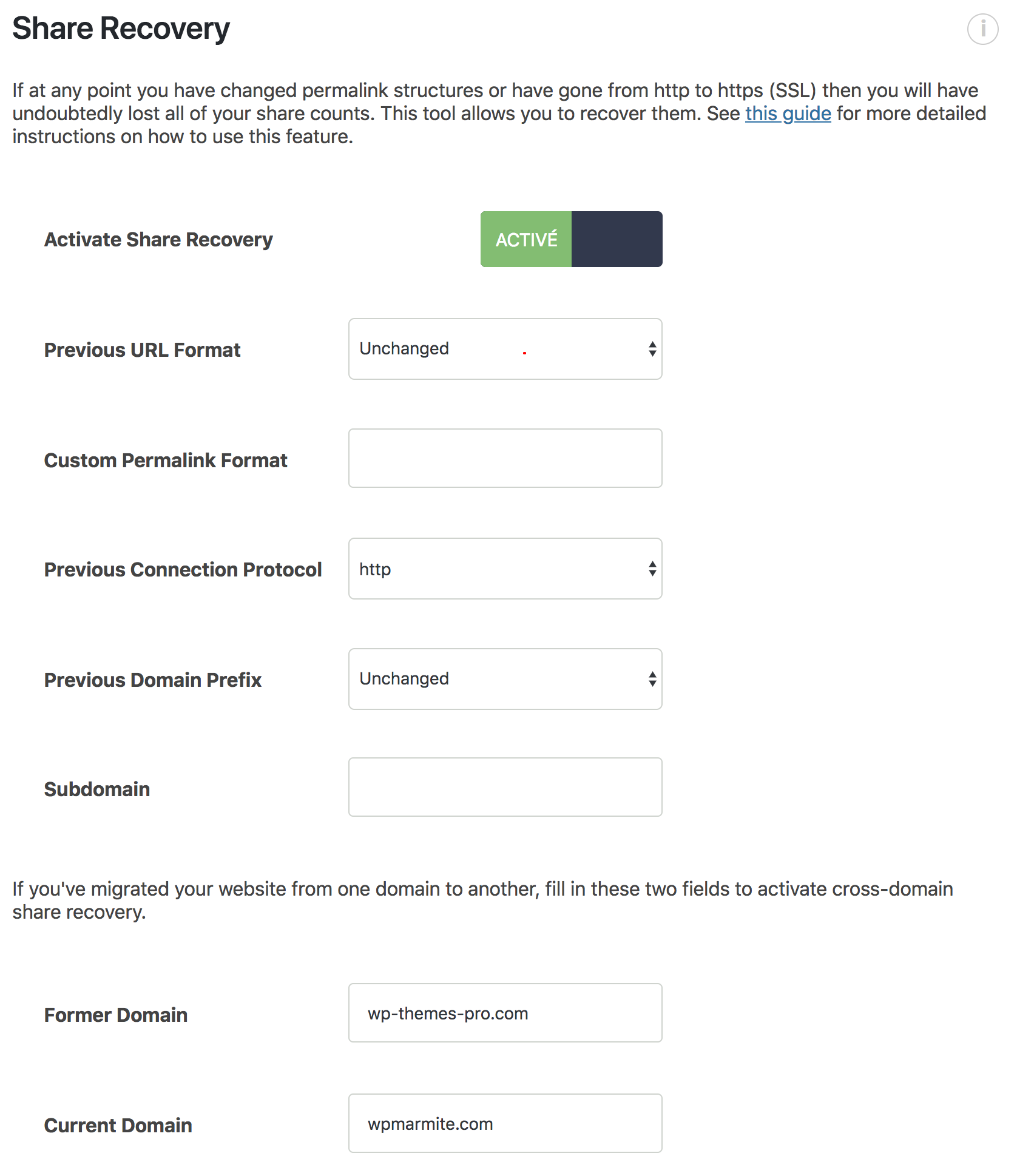Open the Previous Connection Protocol dropdown

pos(505,569)
